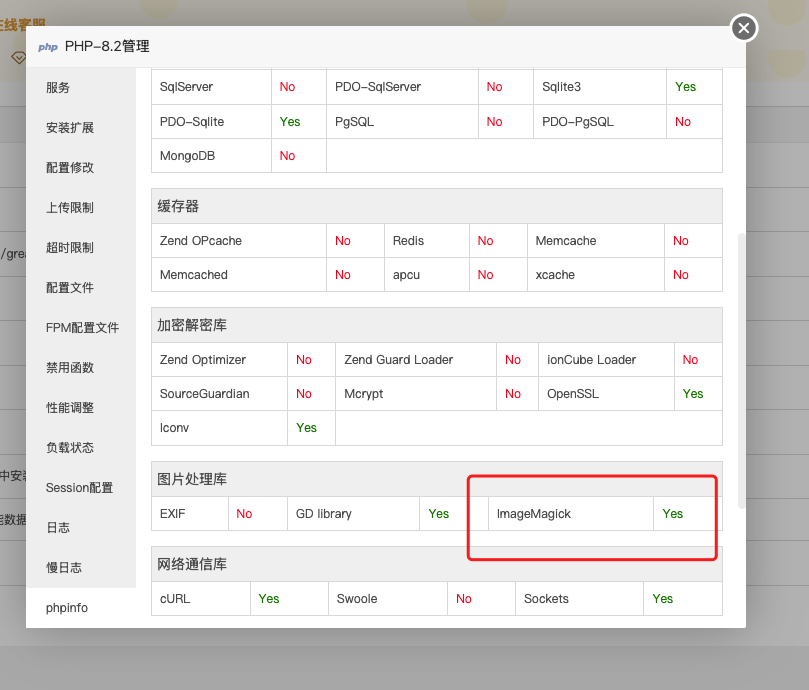This screenshot has height=690, width=809.
Task: Click the Yes value beside Sqlite3
Action: point(685,87)
